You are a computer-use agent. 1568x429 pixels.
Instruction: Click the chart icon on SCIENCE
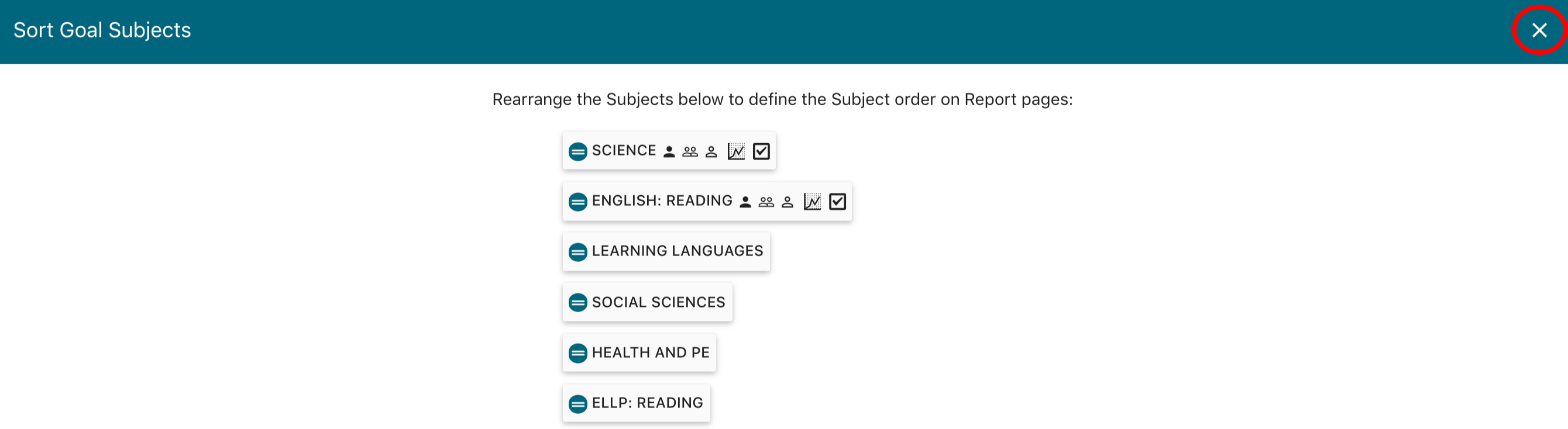click(736, 151)
